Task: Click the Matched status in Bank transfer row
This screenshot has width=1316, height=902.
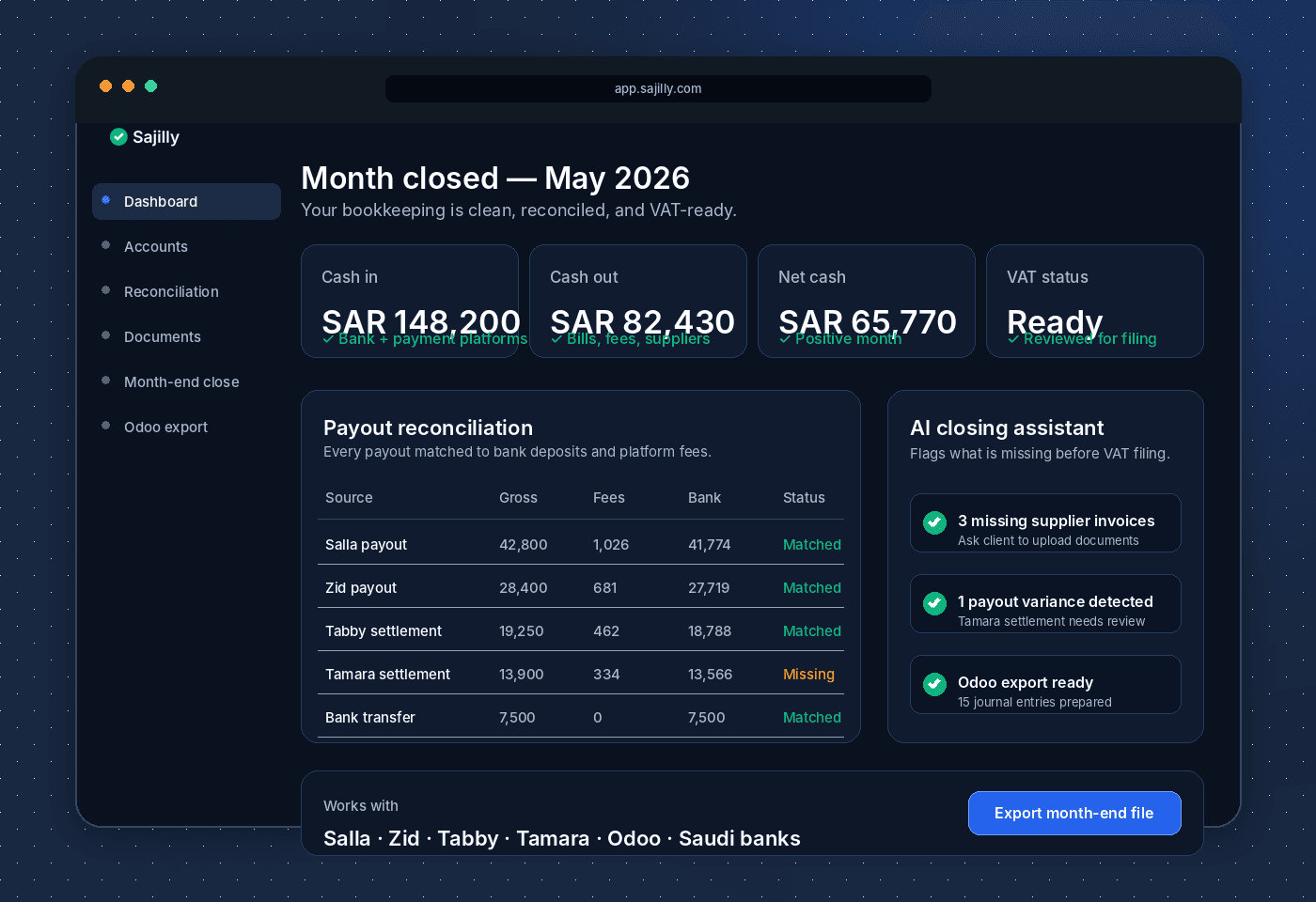Action: pos(812,718)
